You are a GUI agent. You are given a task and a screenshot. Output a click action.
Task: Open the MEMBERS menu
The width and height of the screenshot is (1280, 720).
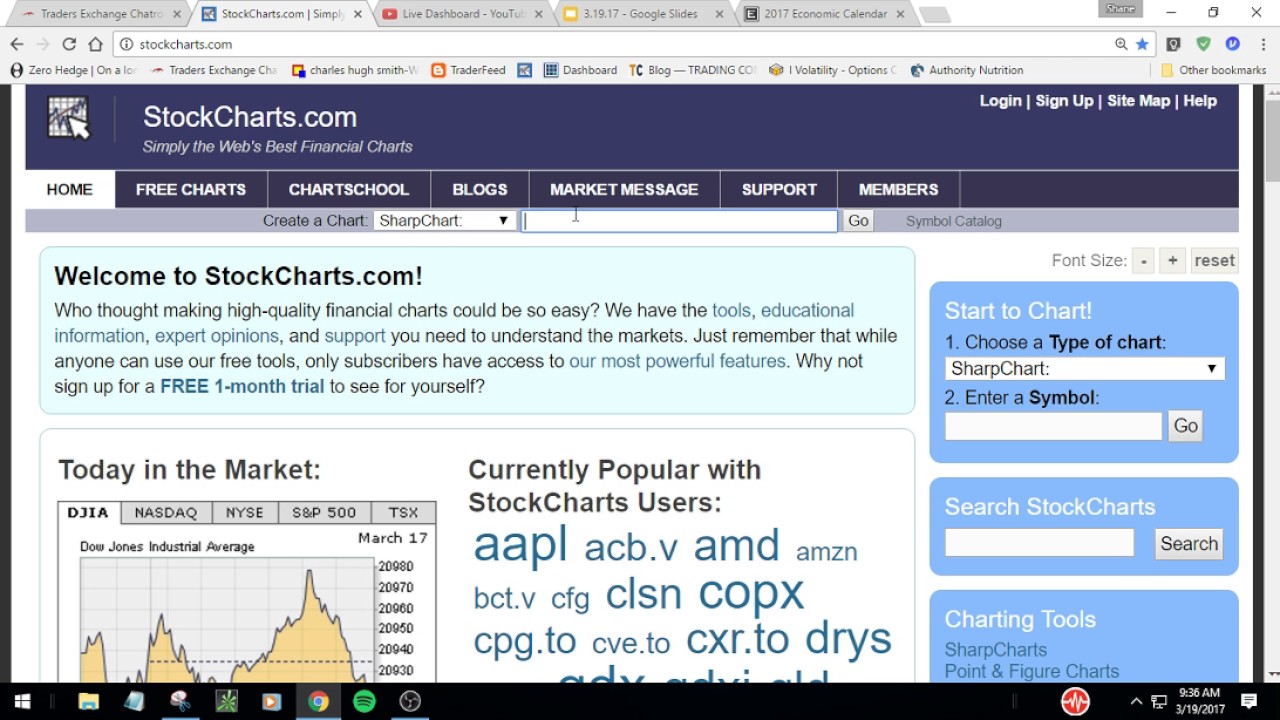[x=898, y=189]
